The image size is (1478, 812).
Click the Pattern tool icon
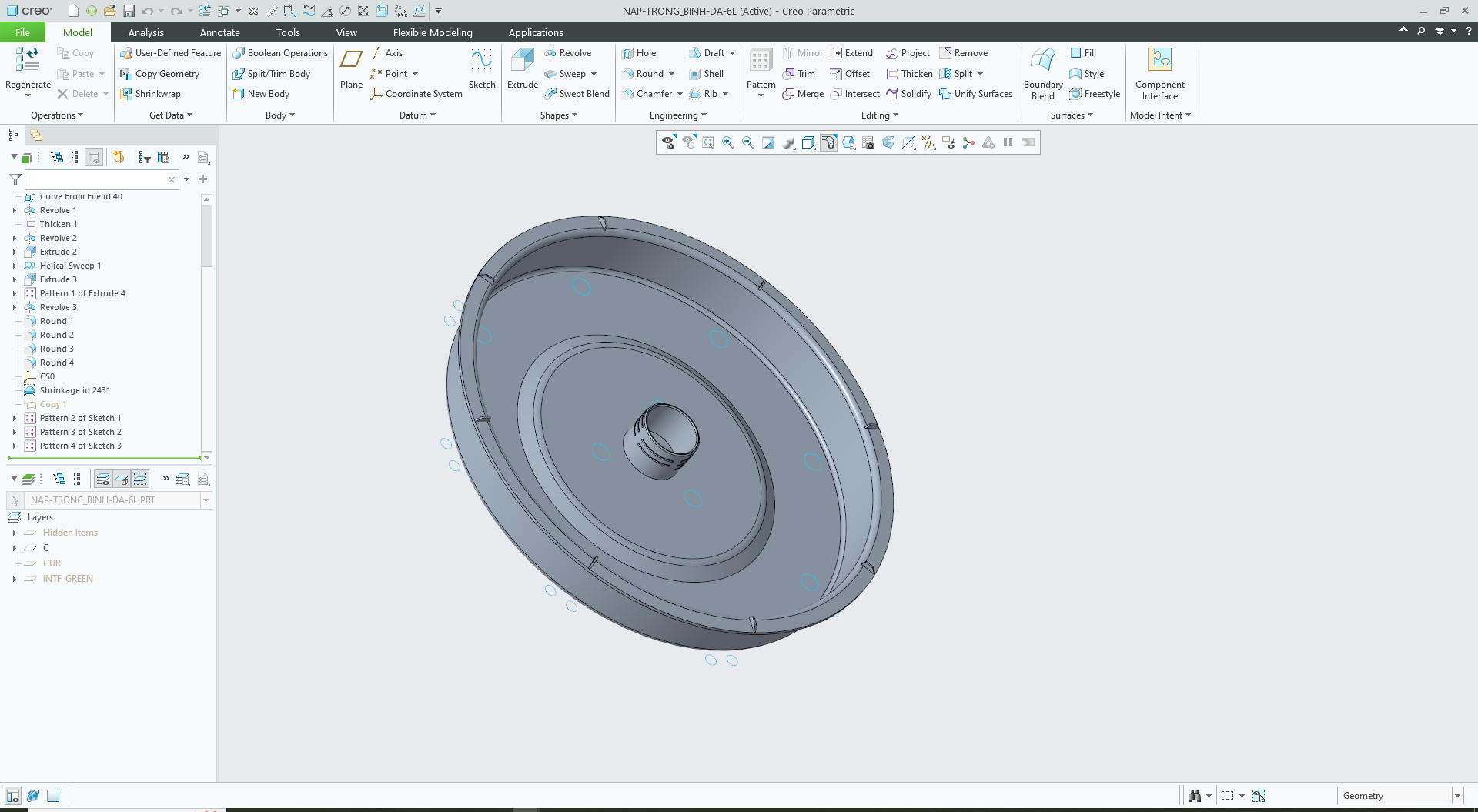click(x=761, y=62)
